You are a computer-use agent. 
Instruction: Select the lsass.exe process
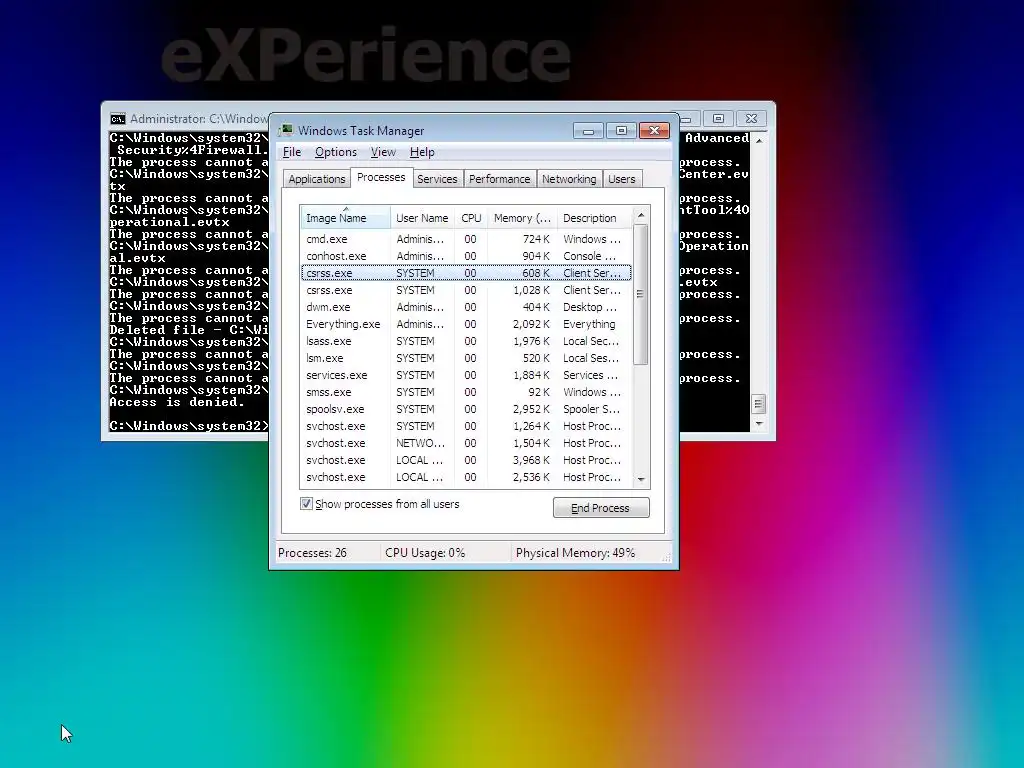(x=466, y=341)
